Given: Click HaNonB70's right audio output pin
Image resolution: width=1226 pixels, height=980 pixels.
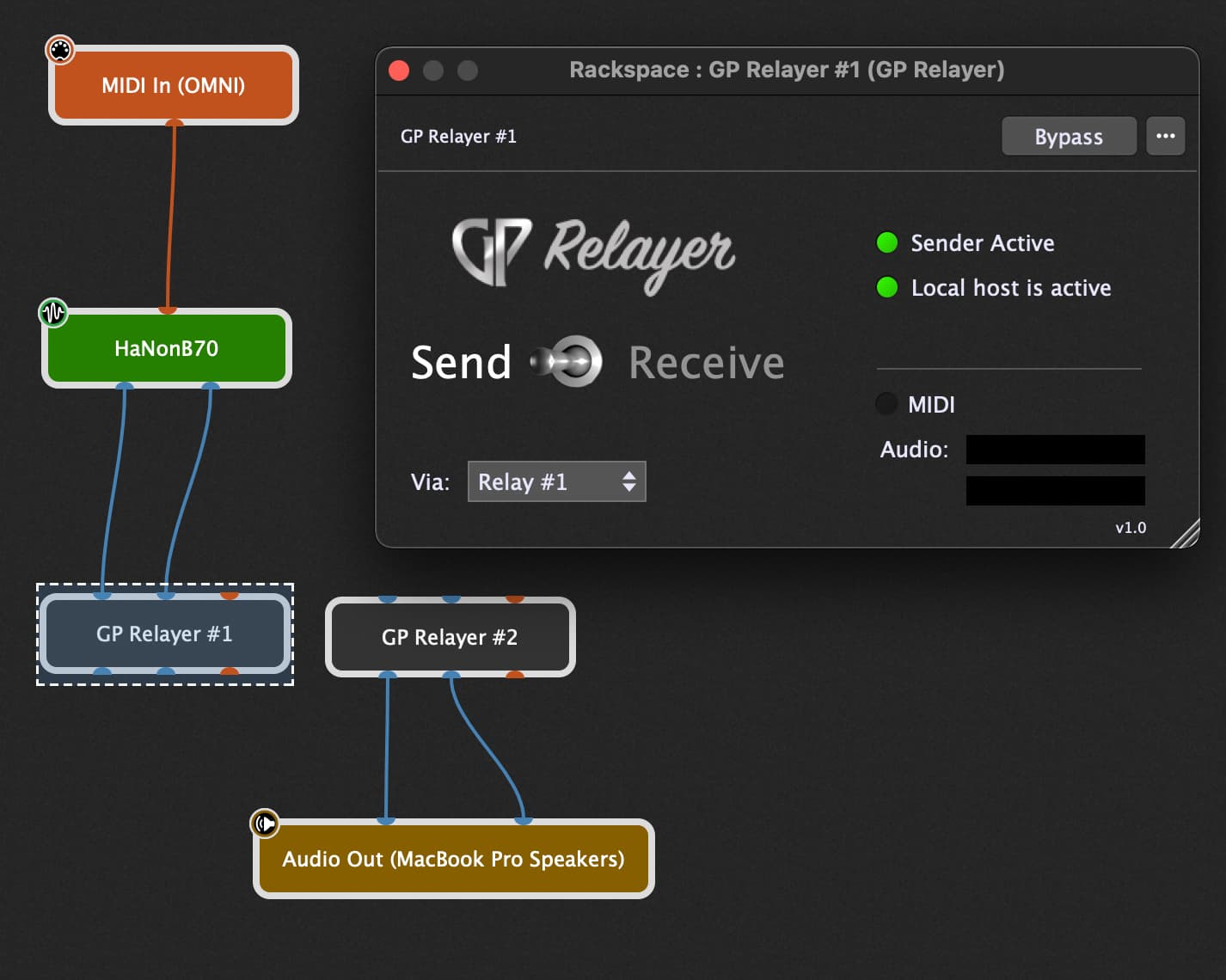Looking at the screenshot, I should [x=211, y=386].
